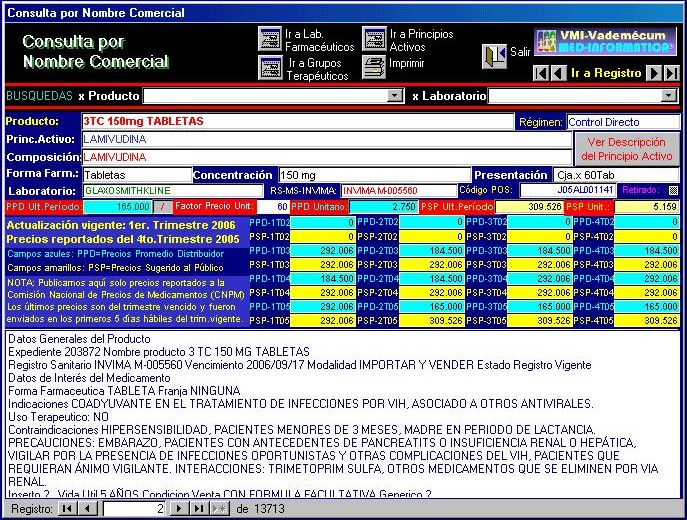Click the PSP-2T05 value 309.526
The width and height of the screenshot is (687, 520).
pyautogui.click(x=431, y=321)
